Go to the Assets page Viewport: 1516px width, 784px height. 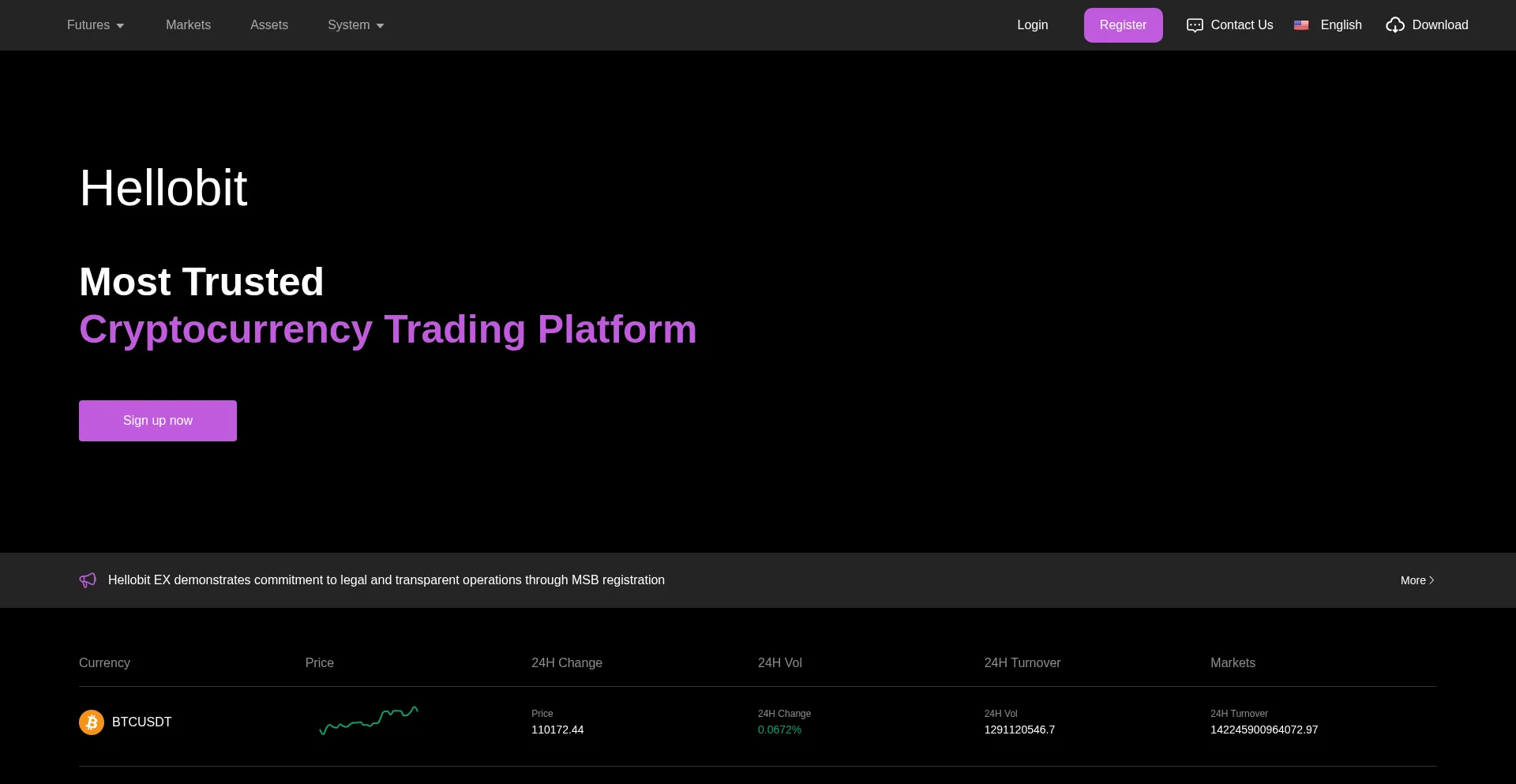(x=269, y=25)
